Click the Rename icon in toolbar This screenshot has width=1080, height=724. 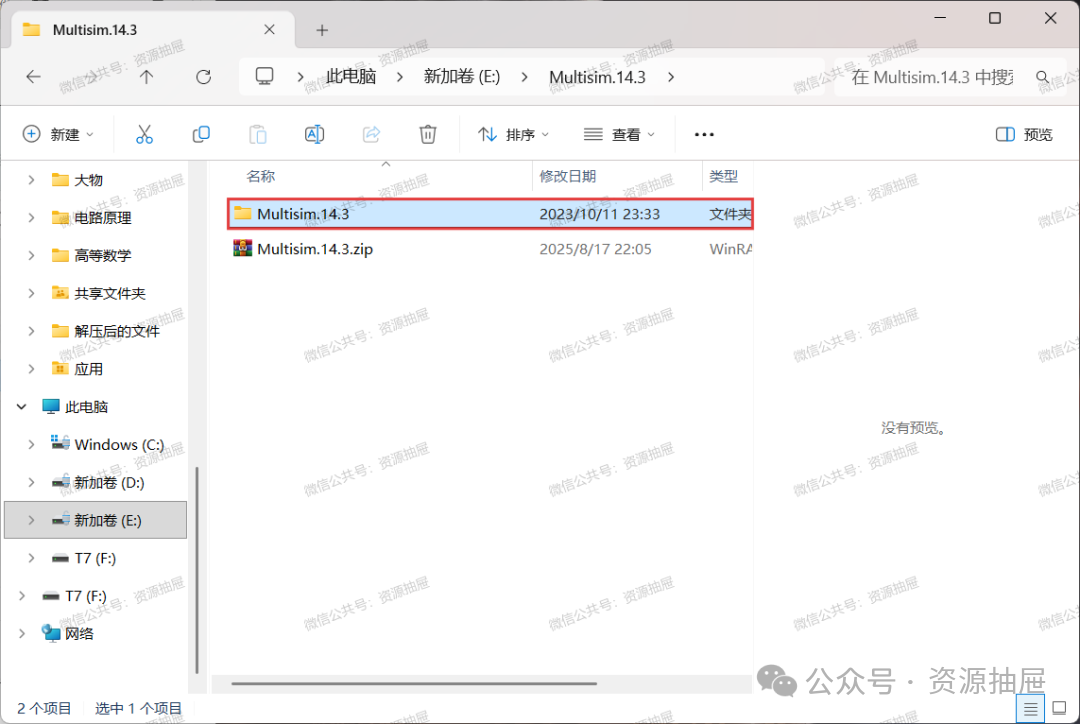[314, 134]
